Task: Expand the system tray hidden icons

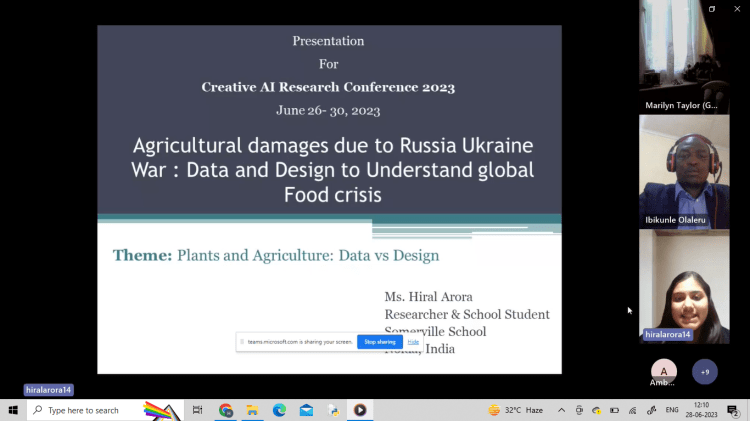Action: pos(564,410)
